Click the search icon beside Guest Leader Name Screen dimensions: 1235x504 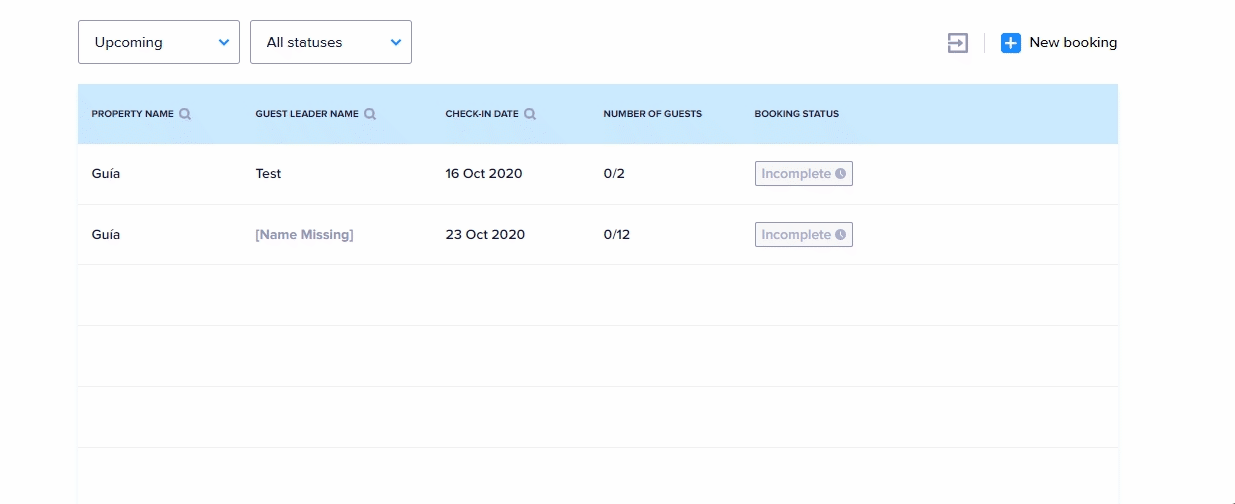click(x=370, y=114)
